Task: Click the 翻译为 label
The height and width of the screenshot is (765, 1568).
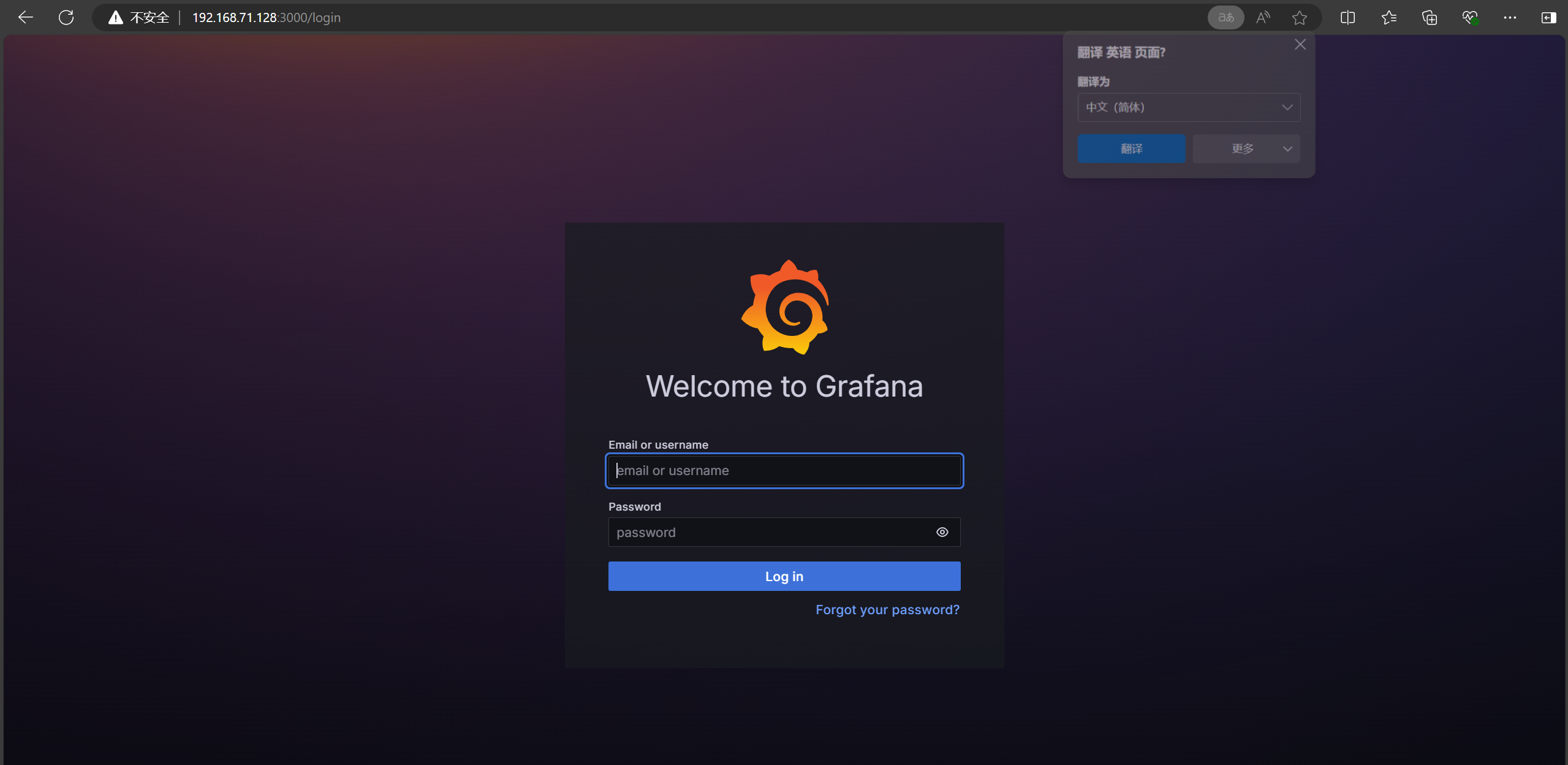Action: [x=1093, y=82]
